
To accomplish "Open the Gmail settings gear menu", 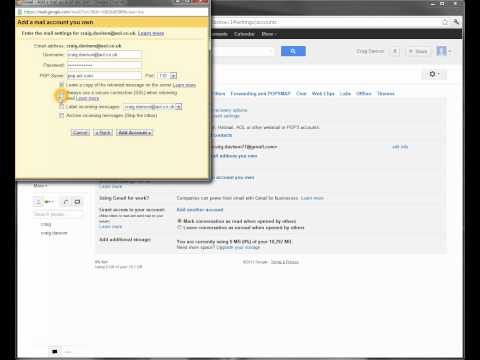I will [x=434, y=74].
